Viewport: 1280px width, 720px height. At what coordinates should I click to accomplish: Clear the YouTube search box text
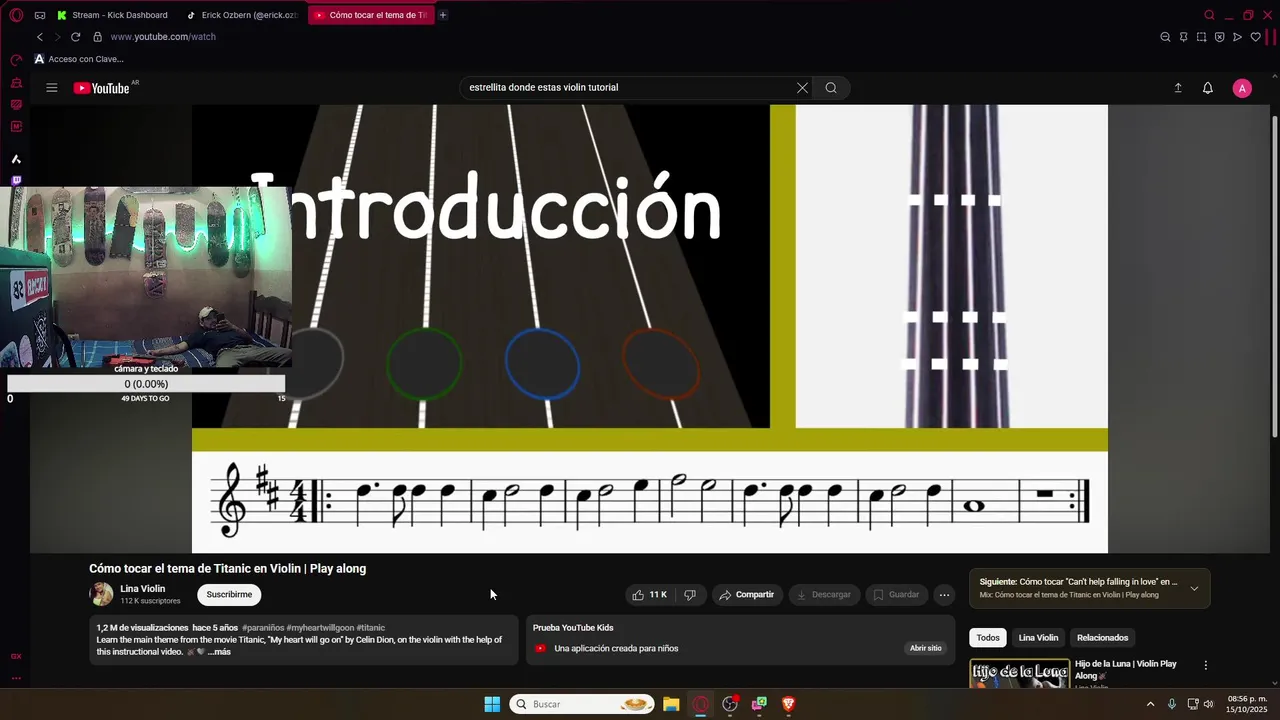pyautogui.click(x=802, y=88)
